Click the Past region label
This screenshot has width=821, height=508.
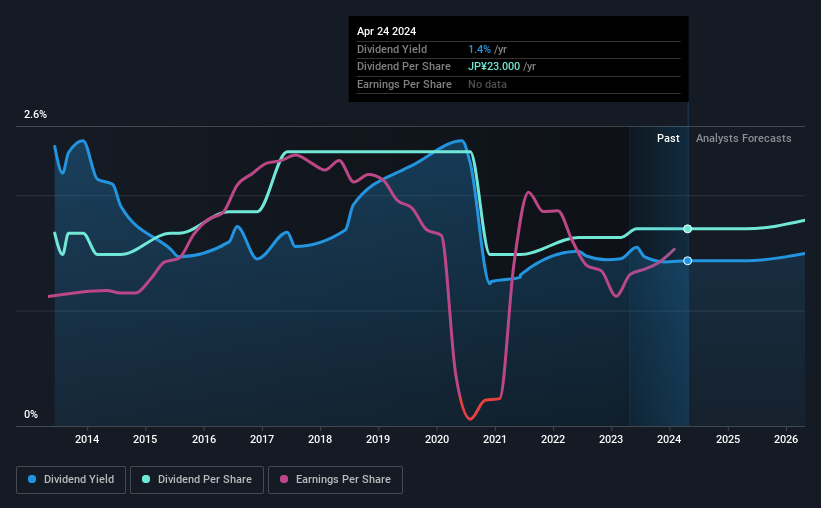point(668,138)
